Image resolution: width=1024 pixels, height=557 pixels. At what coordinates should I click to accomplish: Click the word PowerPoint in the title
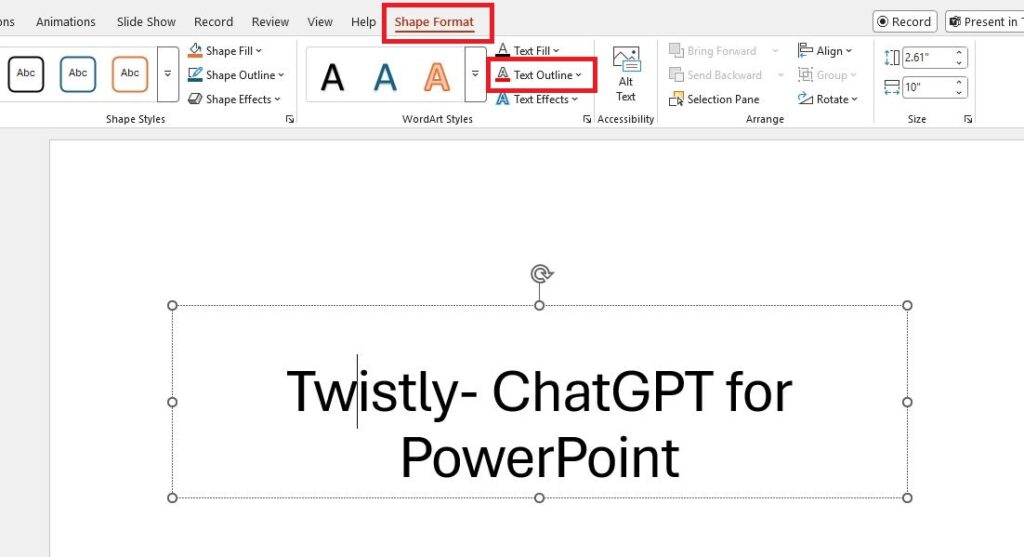540,458
